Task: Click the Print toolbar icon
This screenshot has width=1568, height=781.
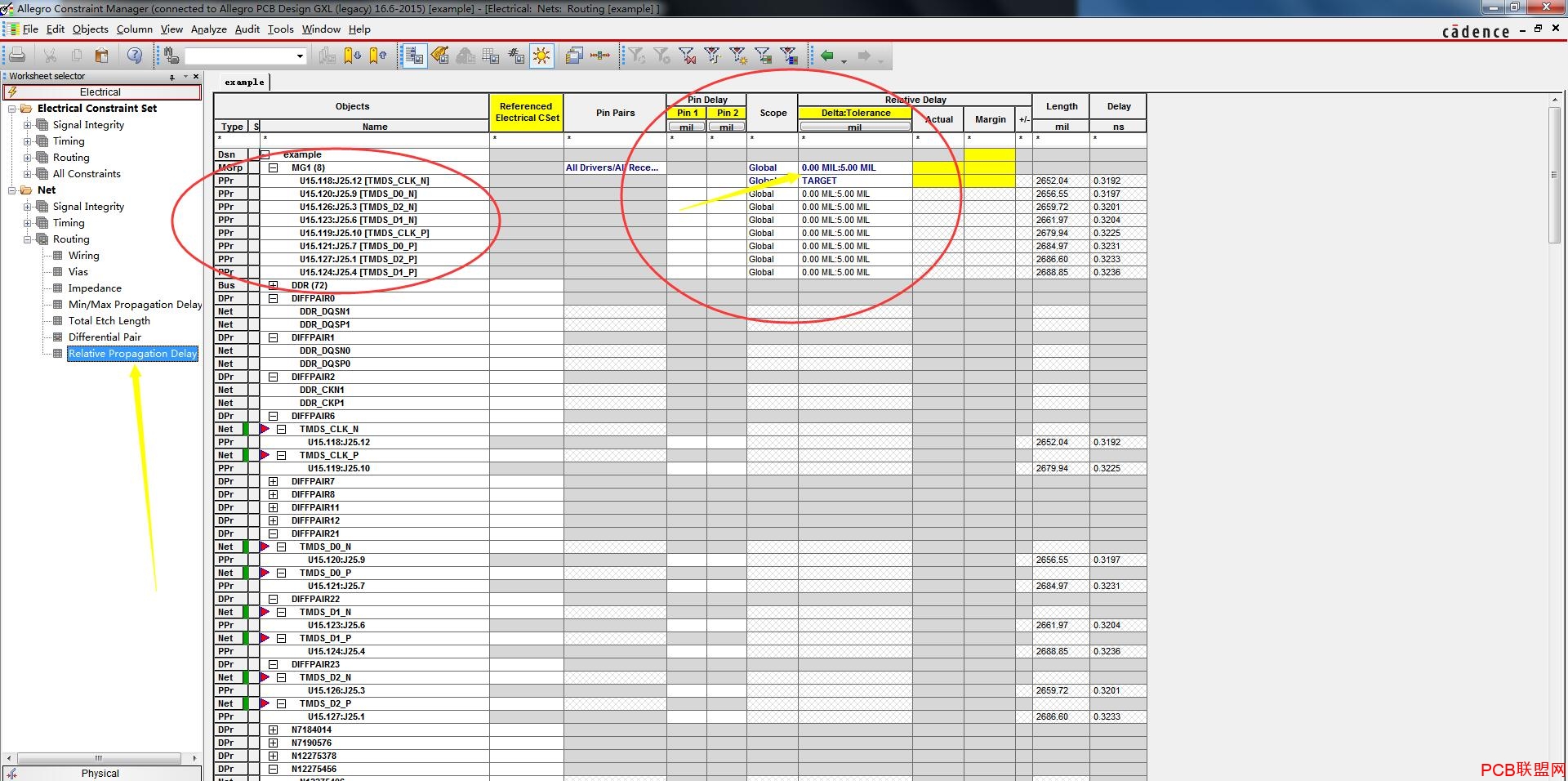Action: [x=16, y=56]
